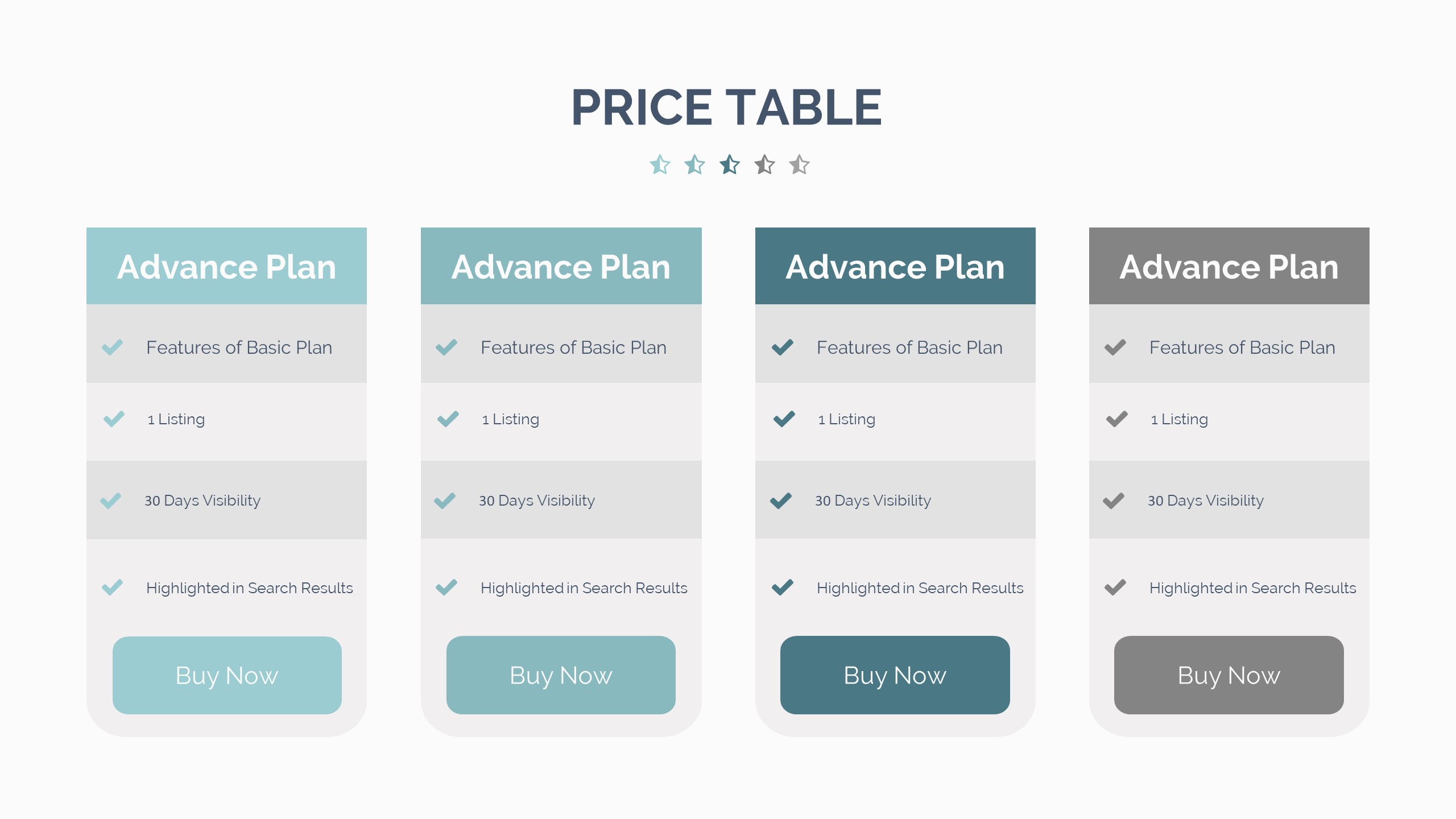Click the light-blue Highlighted in Search Results checkmark
The image size is (1456, 819).
click(x=112, y=587)
